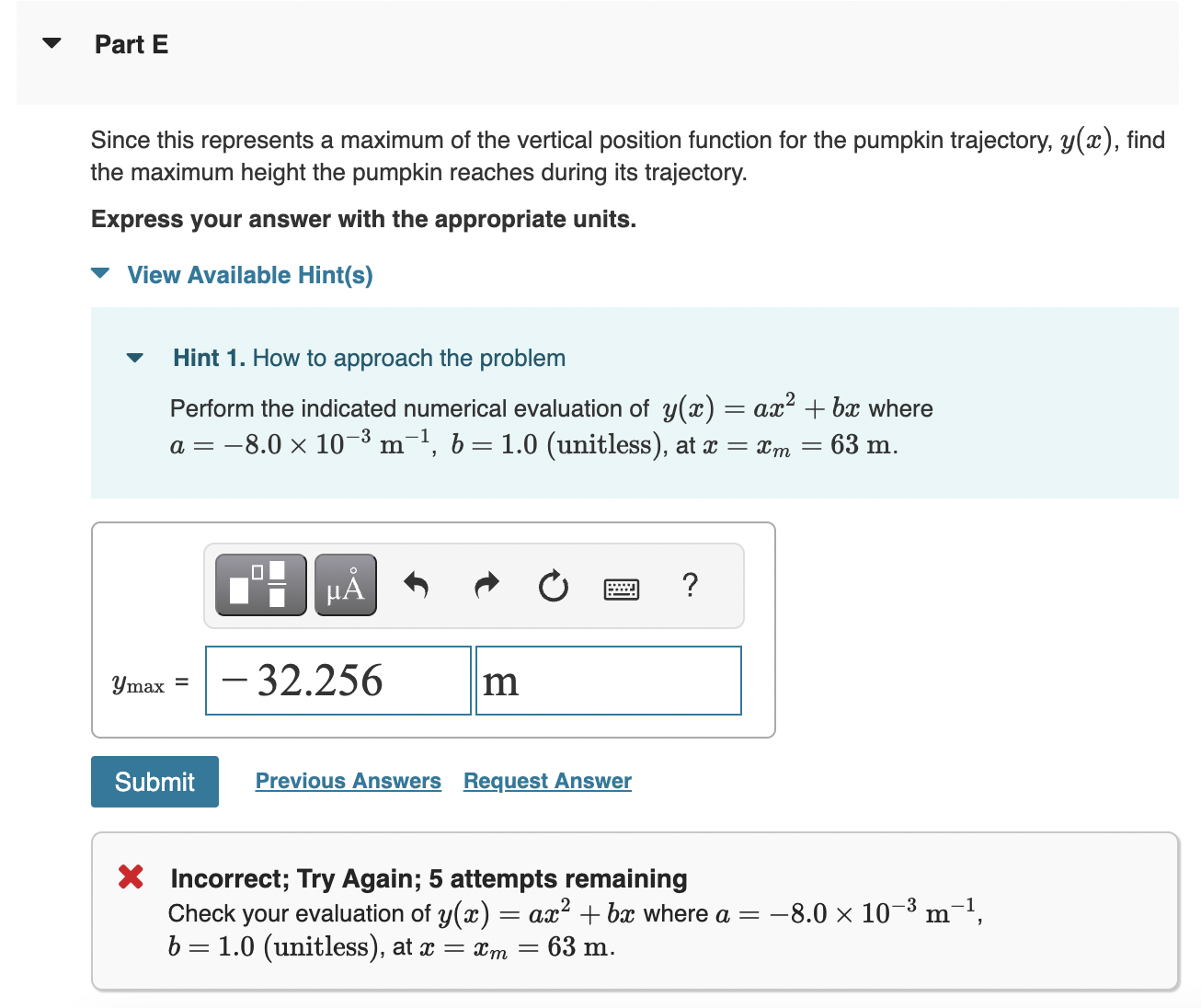
Task: Click the View Available Hint(s) text
Action: click(249, 274)
